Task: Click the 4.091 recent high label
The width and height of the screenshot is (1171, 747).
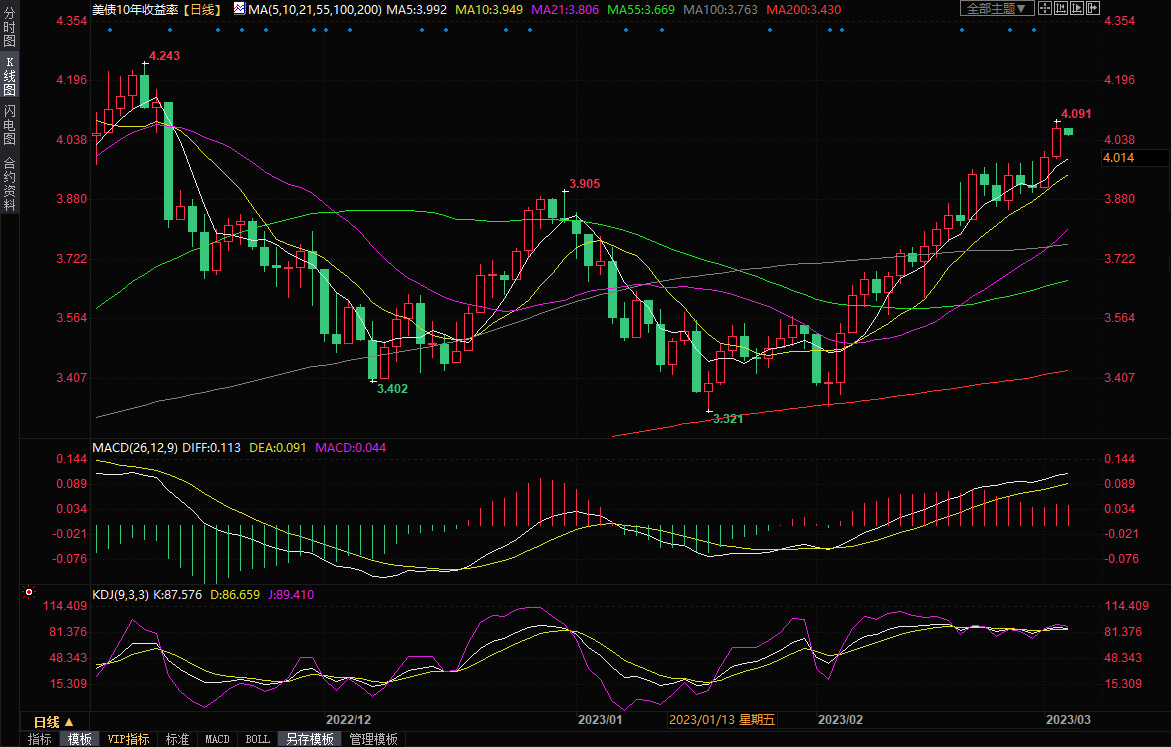Action: pyautogui.click(x=1076, y=114)
